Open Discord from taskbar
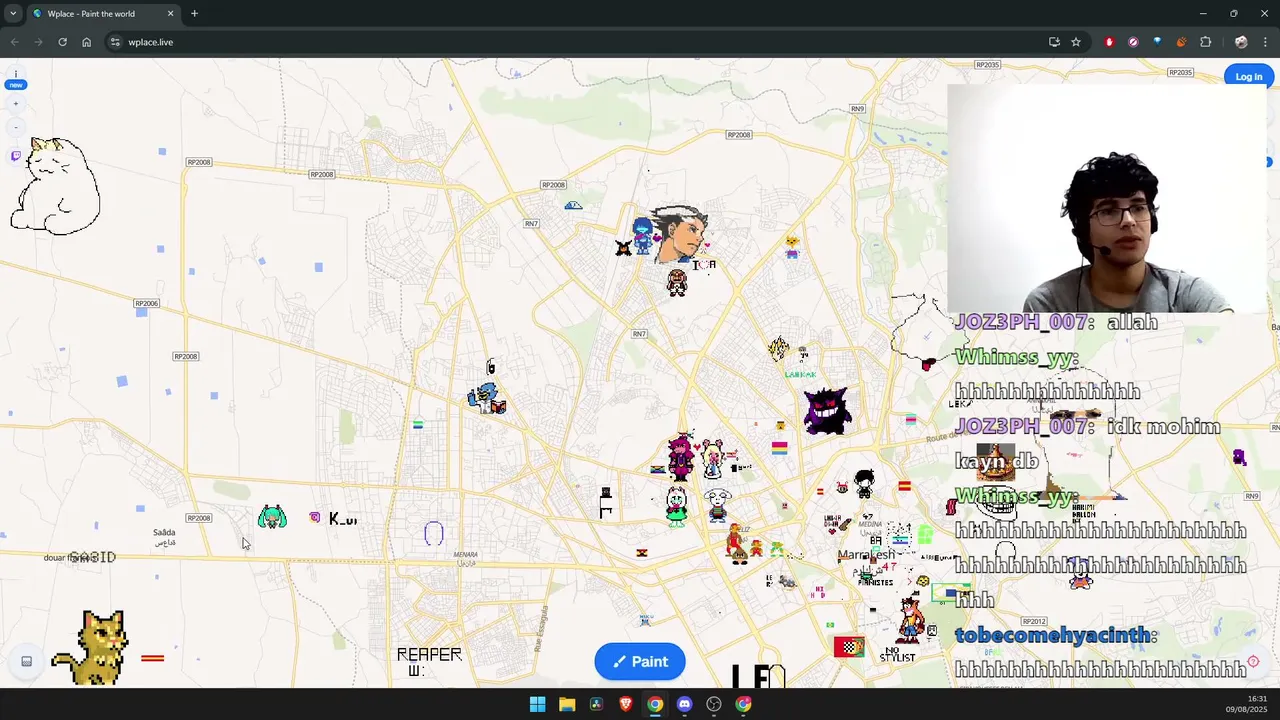The image size is (1280, 720). (x=684, y=704)
